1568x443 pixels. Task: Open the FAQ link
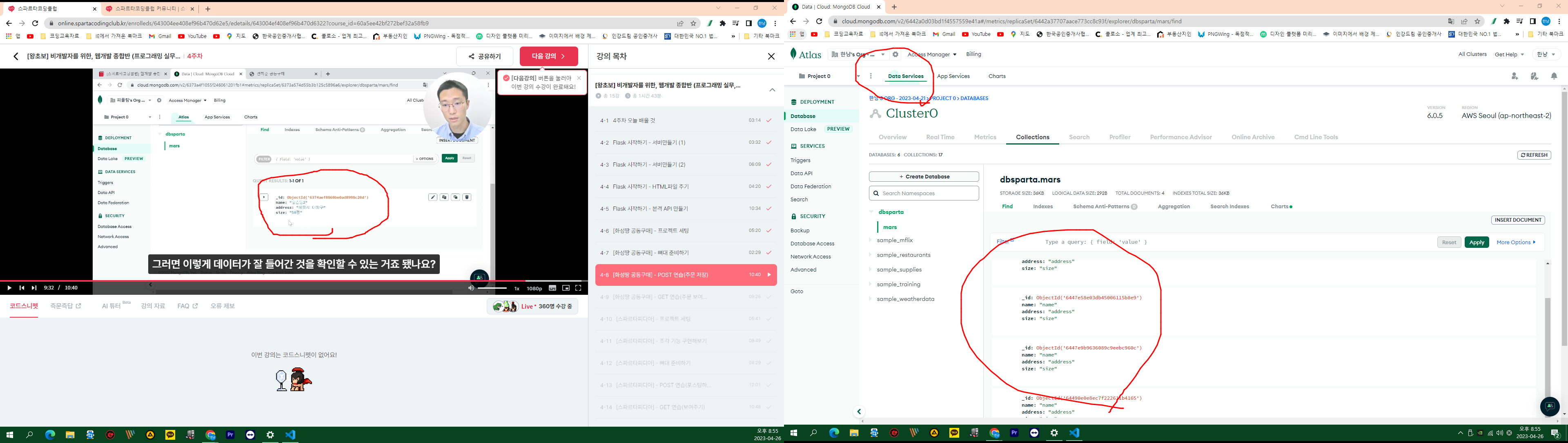(187, 306)
